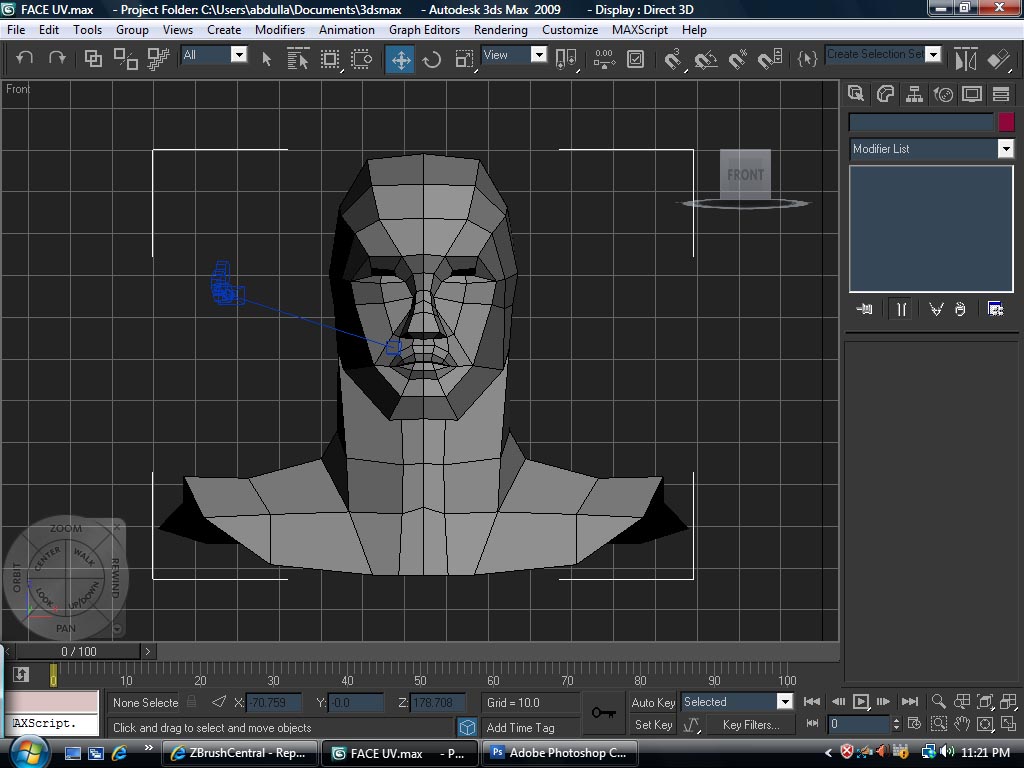This screenshot has width=1024, height=768.
Task: Click the Zoom Extents navigation button
Action: [x=985, y=702]
